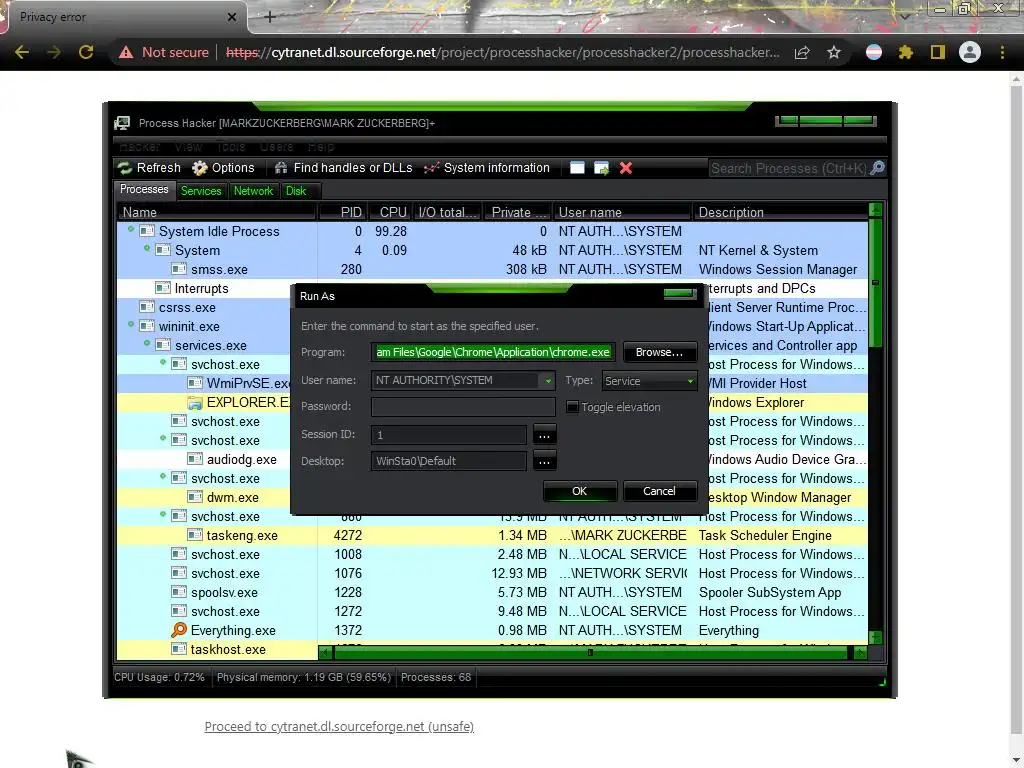Click the green horizontal scrollbar of process list
Viewport: 1024px width, 768px height.
(591, 652)
